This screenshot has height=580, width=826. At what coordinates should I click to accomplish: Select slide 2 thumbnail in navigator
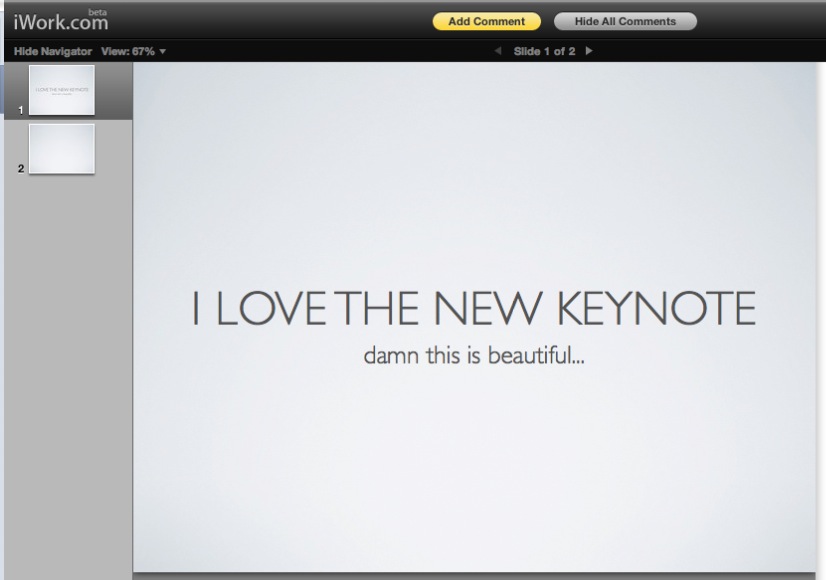point(62,149)
